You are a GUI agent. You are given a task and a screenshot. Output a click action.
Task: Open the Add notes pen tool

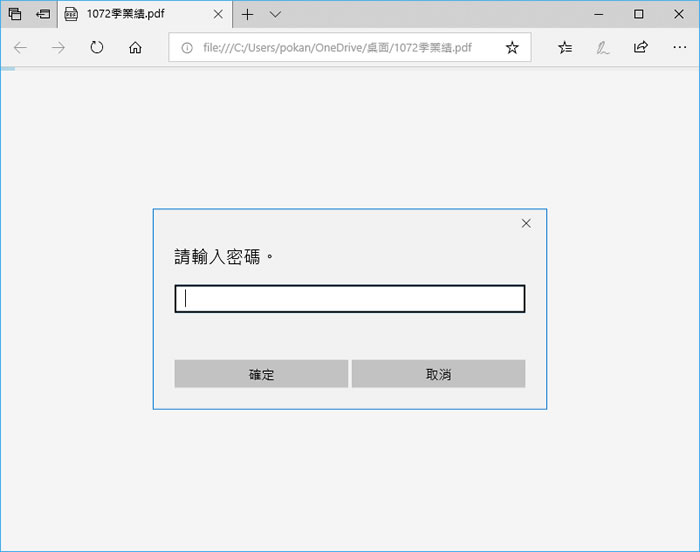602,47
